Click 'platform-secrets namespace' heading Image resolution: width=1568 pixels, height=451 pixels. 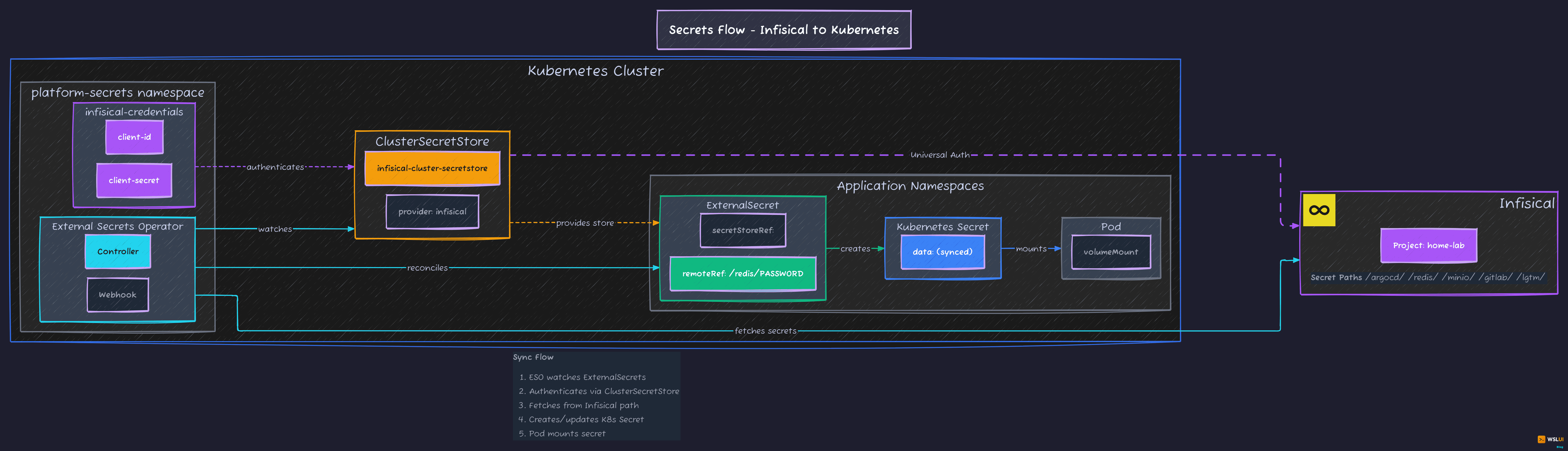pos(118,93)
